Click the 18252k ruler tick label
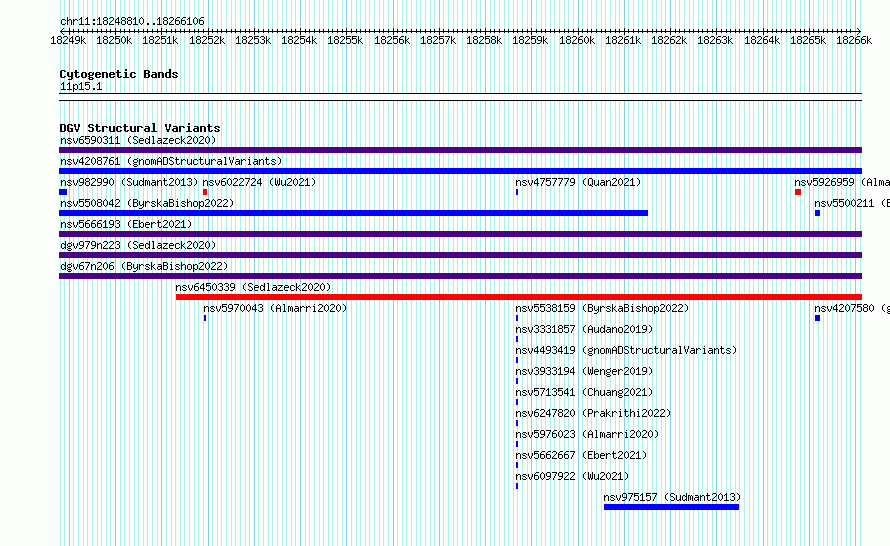This screenshot has height=546, width=890. coord(207,40)
